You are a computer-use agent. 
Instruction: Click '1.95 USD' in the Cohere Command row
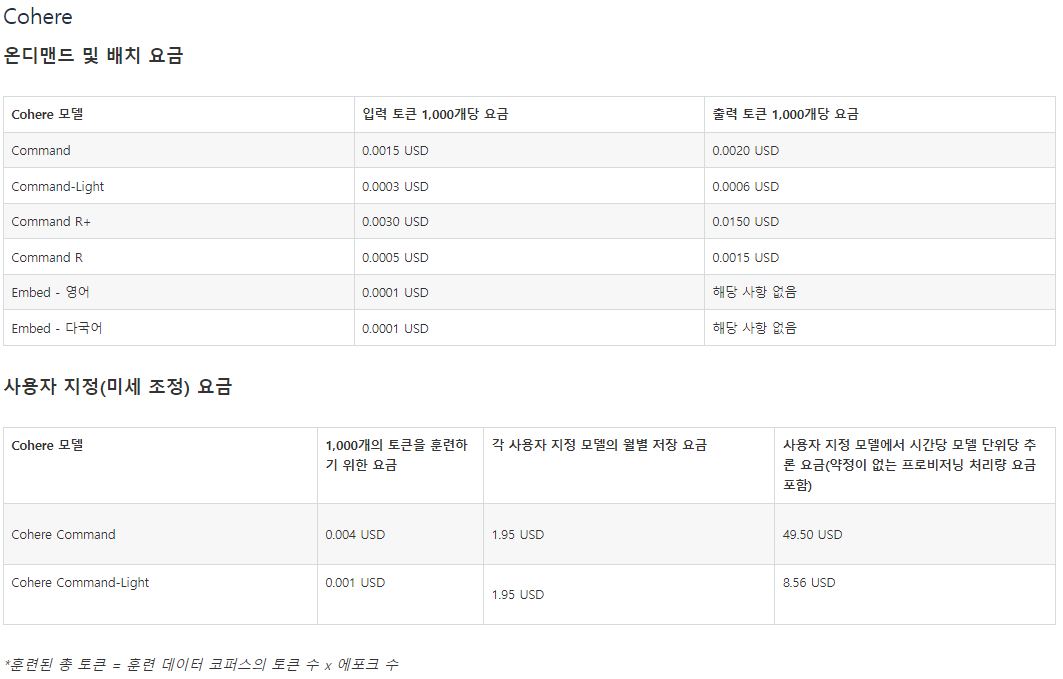(x=518, y=535)
